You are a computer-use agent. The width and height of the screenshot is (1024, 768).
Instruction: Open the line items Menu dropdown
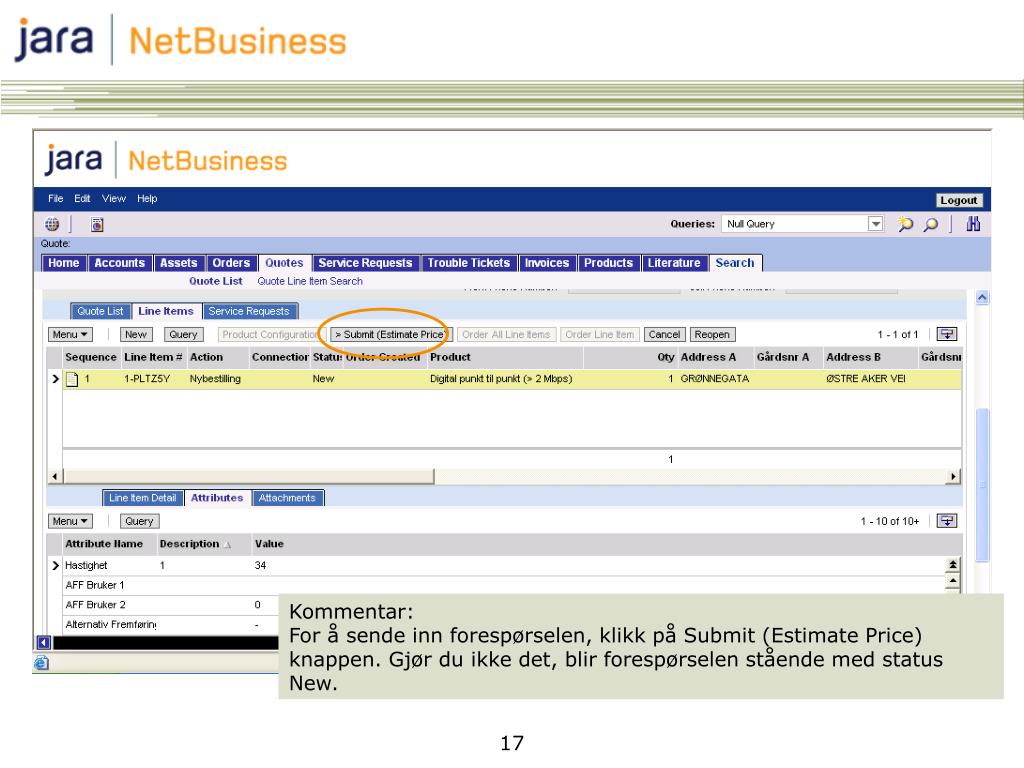click(70, 334)
